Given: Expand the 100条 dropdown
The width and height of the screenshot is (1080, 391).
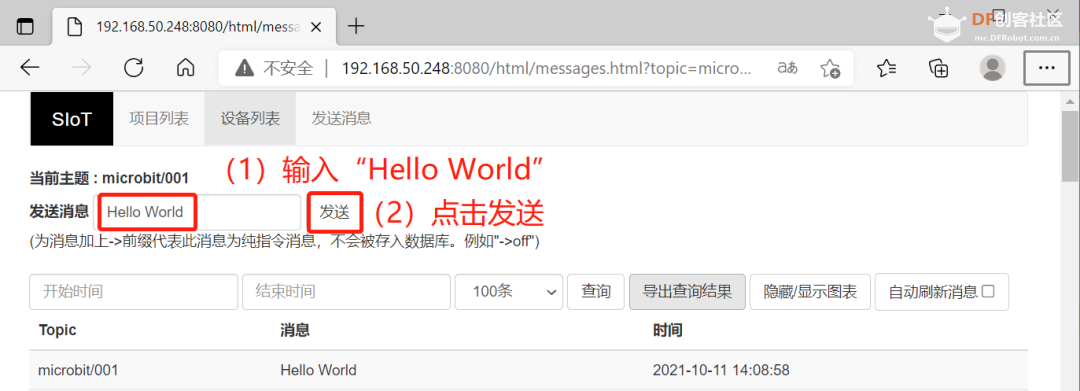Looking at the screenshot, I should pos(509,291).
